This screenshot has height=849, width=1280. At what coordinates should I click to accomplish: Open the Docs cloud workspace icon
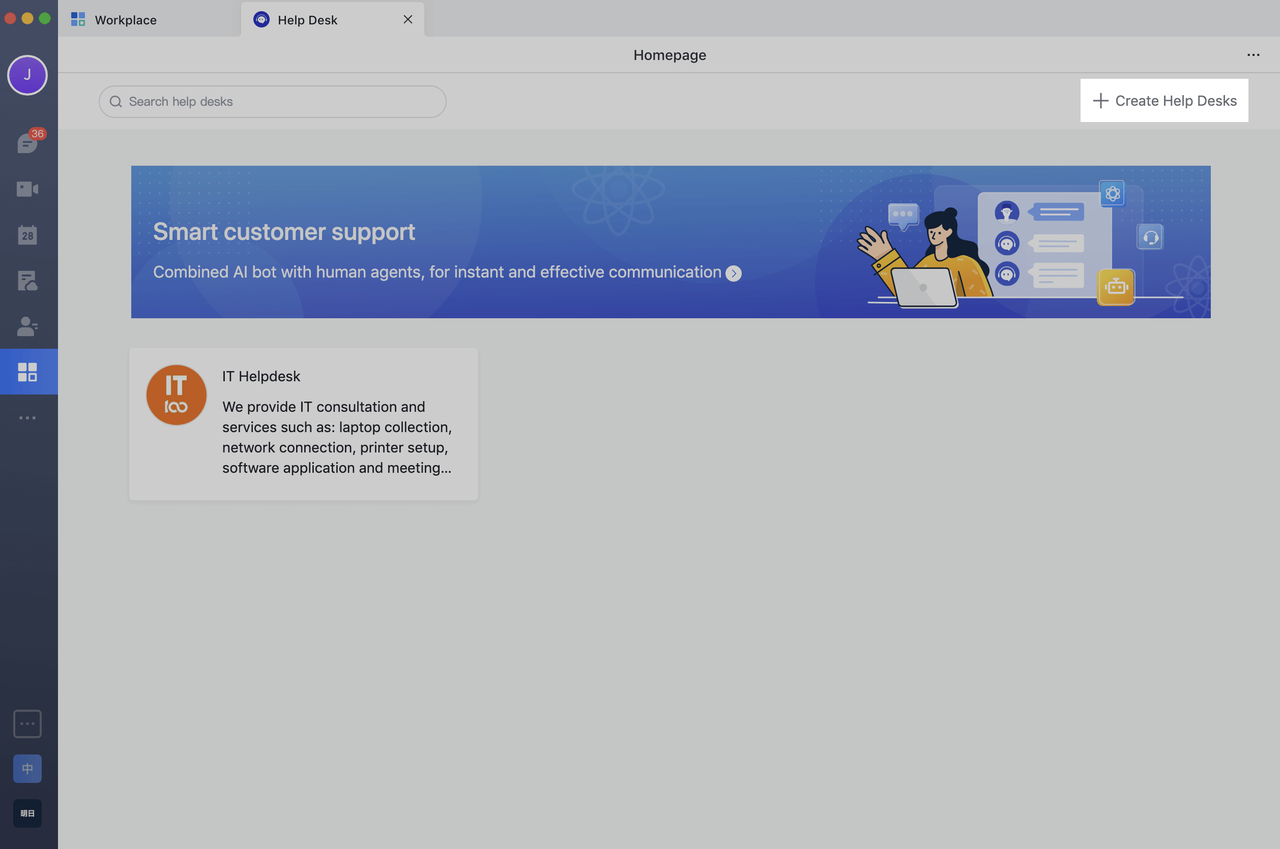click(x=27, y=280)
